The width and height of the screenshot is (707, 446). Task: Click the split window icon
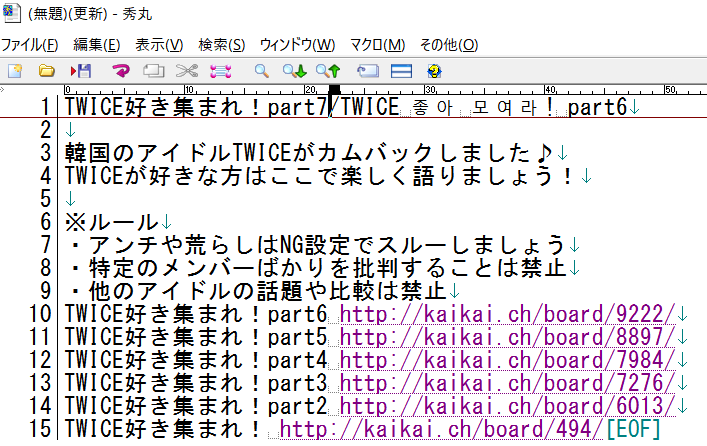[401, 71]
